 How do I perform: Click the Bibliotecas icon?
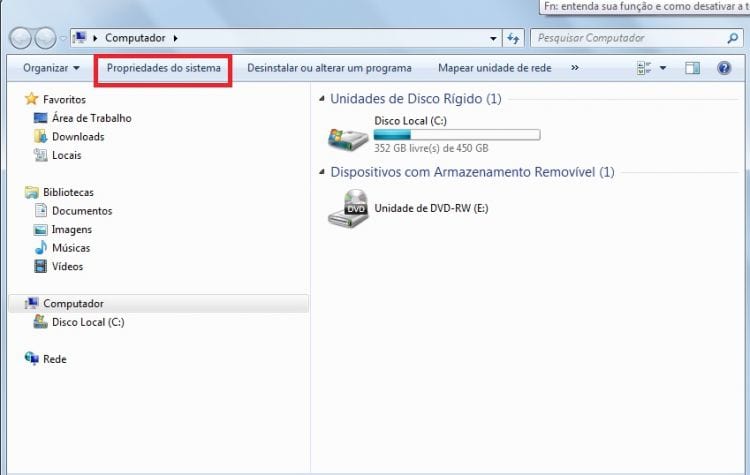(32, 192)
